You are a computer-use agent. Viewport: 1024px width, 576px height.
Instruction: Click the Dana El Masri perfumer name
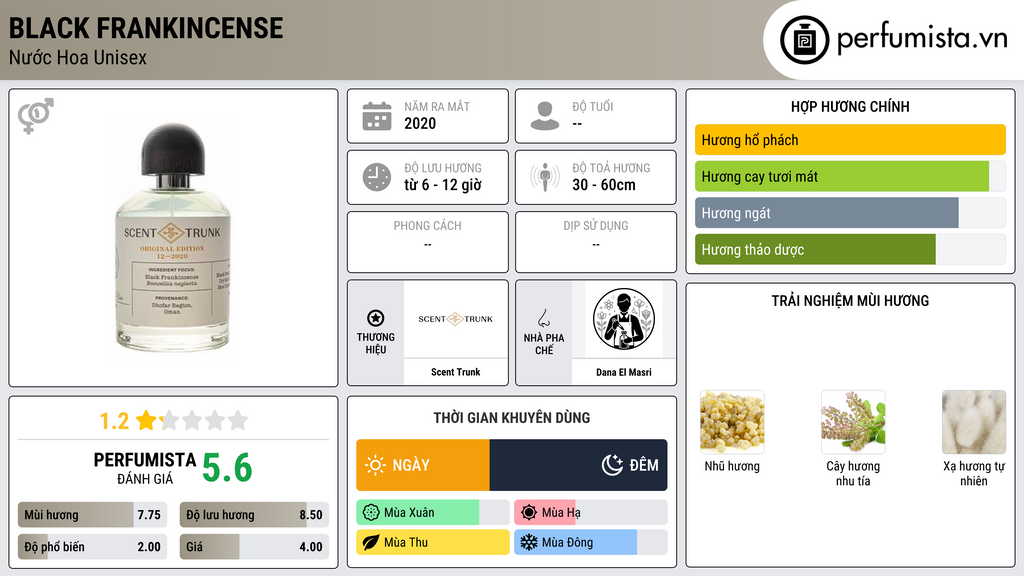pos(624,372)
